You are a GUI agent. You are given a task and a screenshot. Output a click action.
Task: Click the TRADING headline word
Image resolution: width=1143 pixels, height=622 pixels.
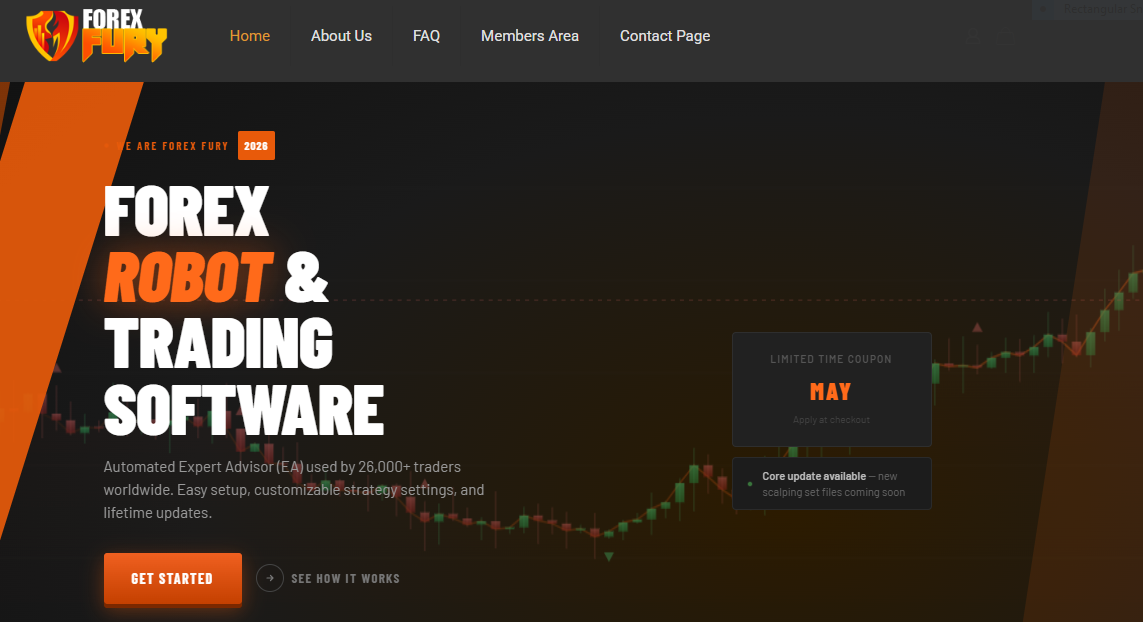tap(219, 343)
